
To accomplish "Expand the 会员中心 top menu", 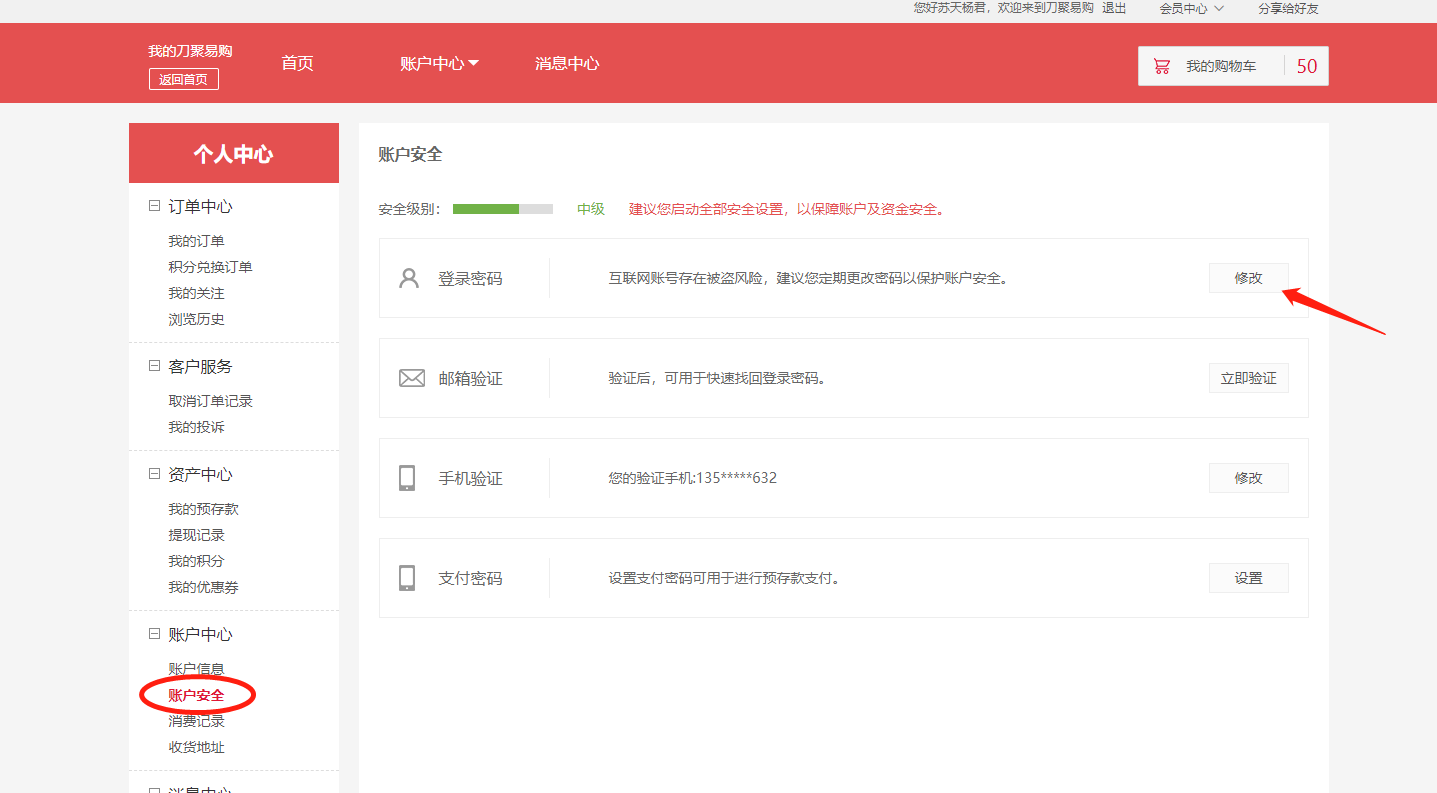I will coord(1191,8).
